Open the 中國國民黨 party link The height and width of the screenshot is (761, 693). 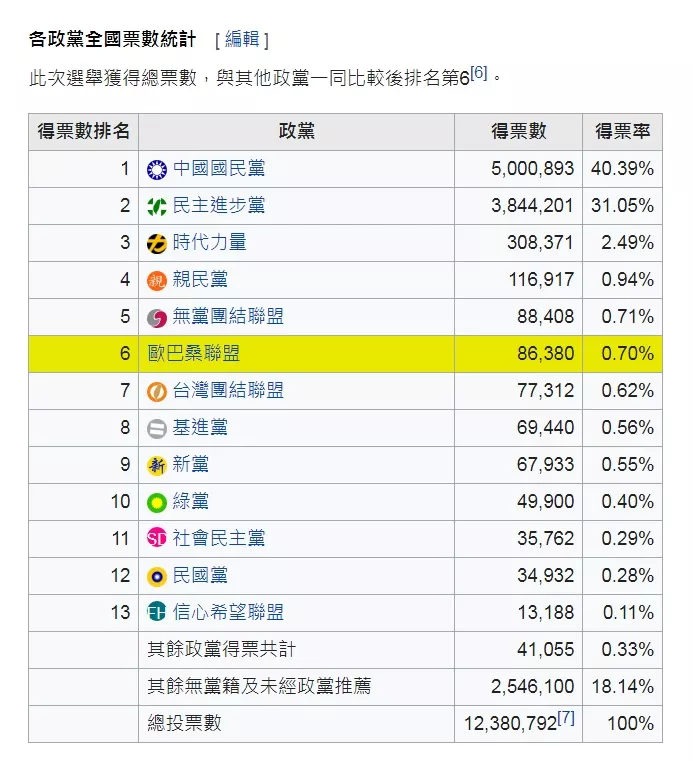(x=219, y=168)
